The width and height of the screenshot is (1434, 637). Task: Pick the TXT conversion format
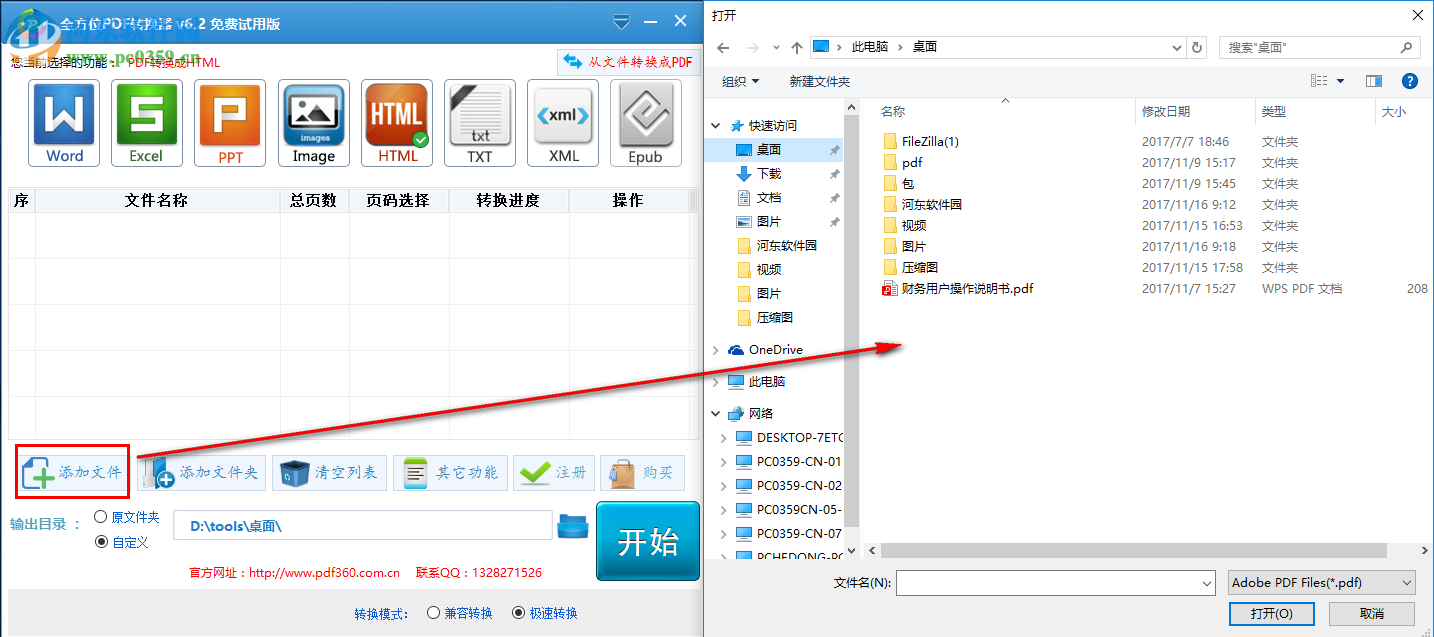[480, 123]
